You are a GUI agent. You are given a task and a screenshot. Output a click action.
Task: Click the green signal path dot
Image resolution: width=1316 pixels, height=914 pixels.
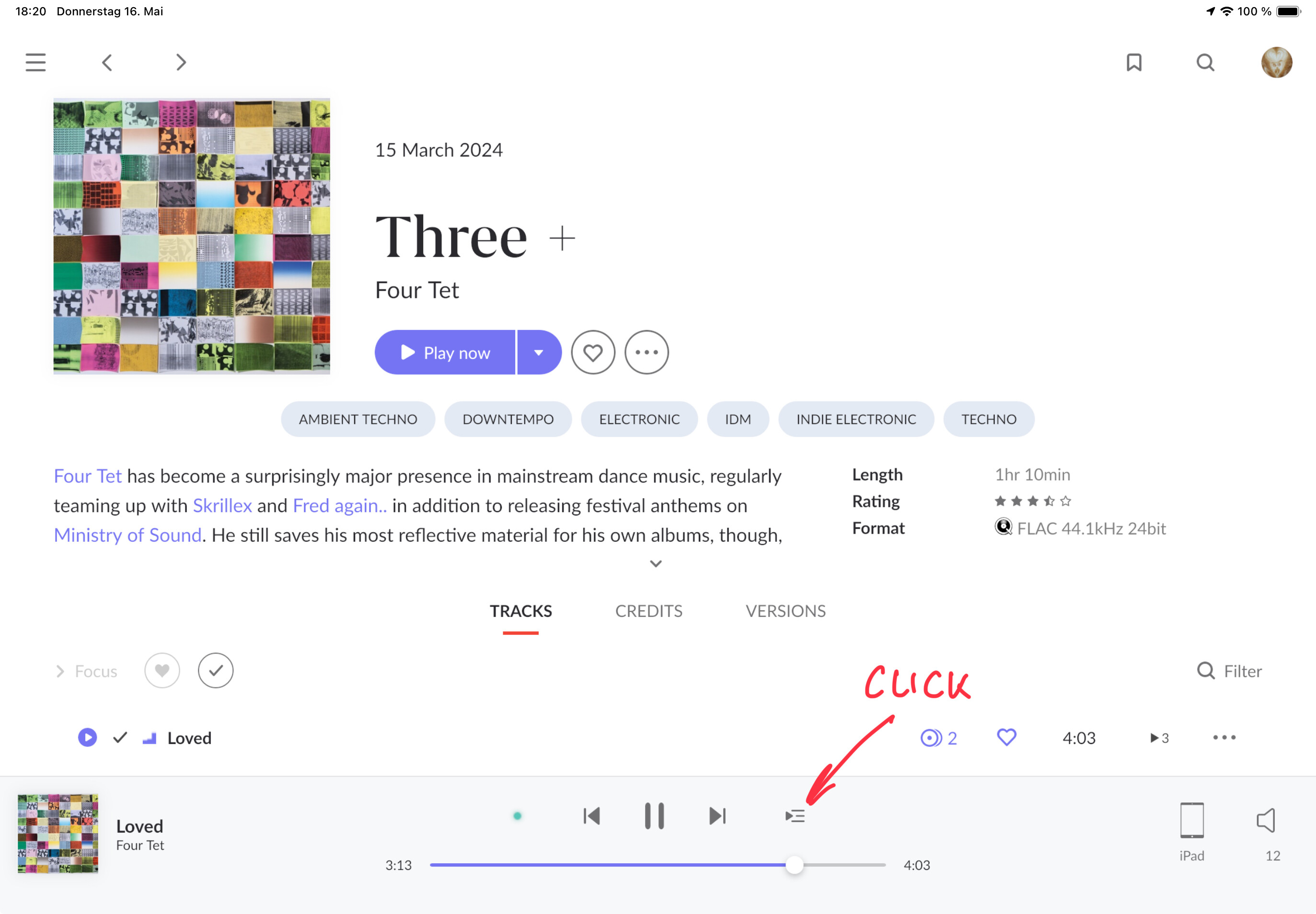coord(518,816)
